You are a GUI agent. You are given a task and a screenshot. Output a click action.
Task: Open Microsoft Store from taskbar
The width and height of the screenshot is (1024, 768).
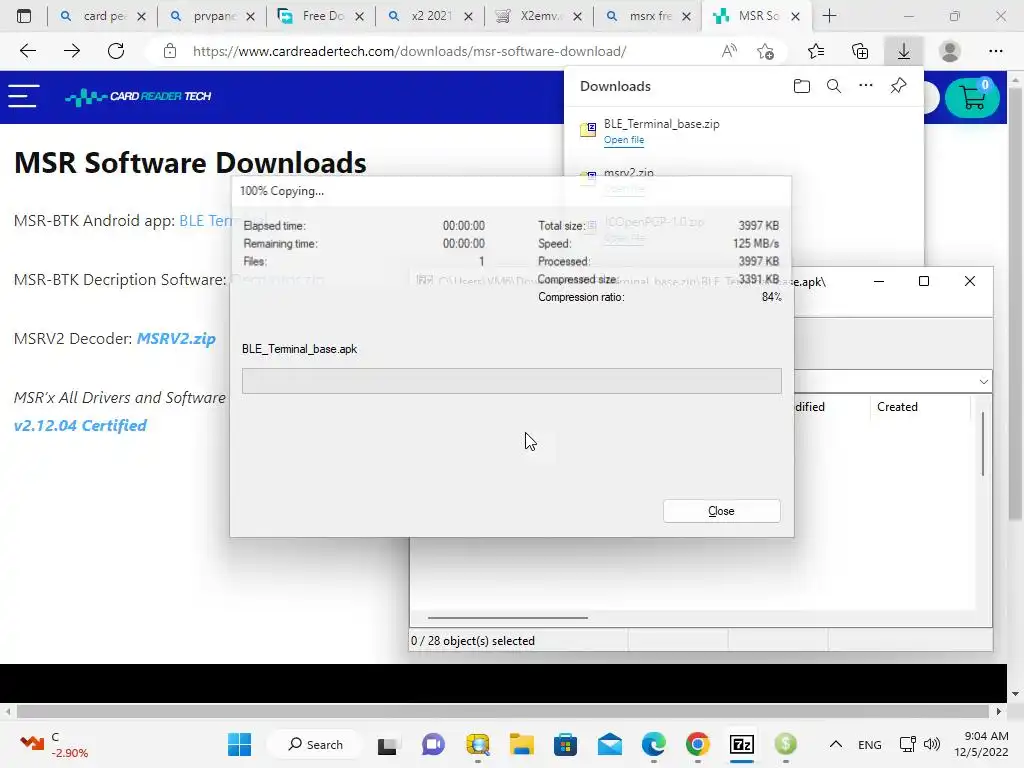pos(565,744)
